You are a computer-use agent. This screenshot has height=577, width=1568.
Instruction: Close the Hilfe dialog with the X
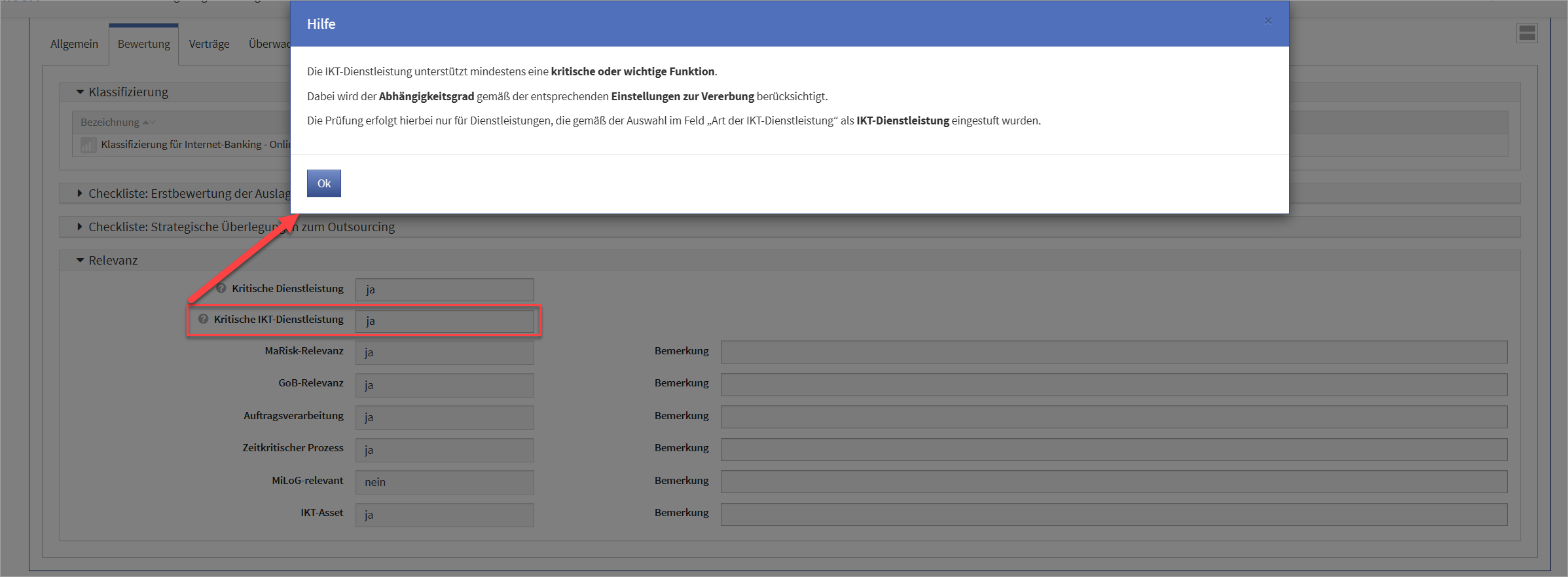(x=1268, y=21)
